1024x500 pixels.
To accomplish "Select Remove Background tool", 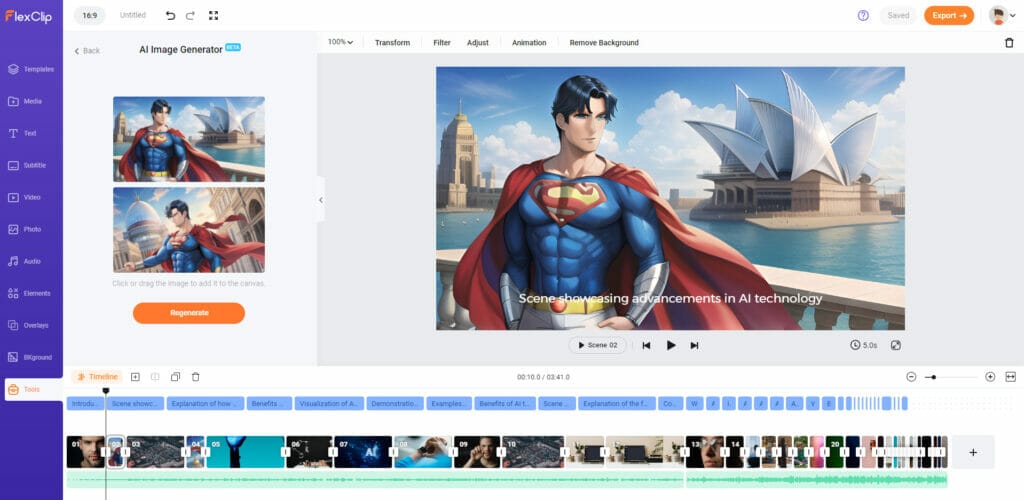I will 604,42.
